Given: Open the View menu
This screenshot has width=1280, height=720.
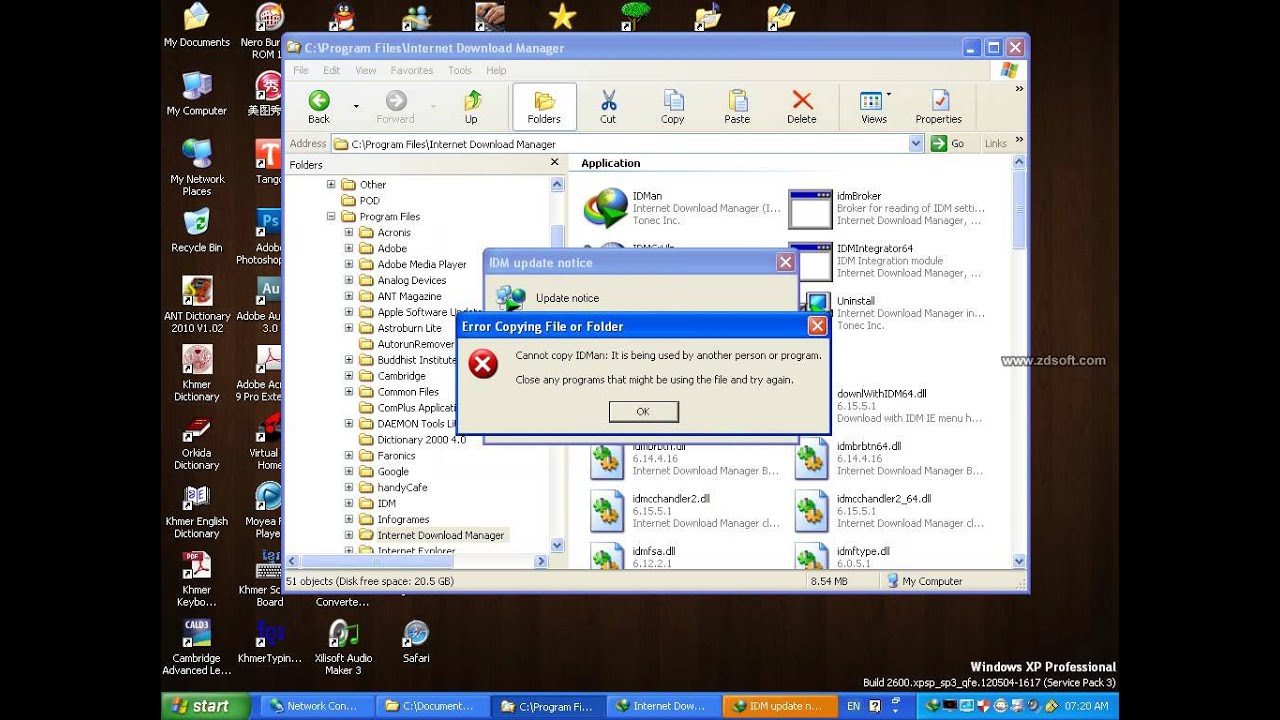Looking at the screenshot, I should coord(366,71).
